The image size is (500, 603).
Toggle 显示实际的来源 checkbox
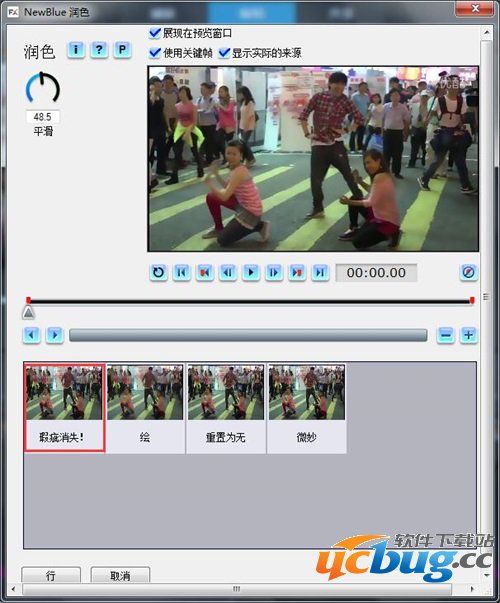click(224, 53)
